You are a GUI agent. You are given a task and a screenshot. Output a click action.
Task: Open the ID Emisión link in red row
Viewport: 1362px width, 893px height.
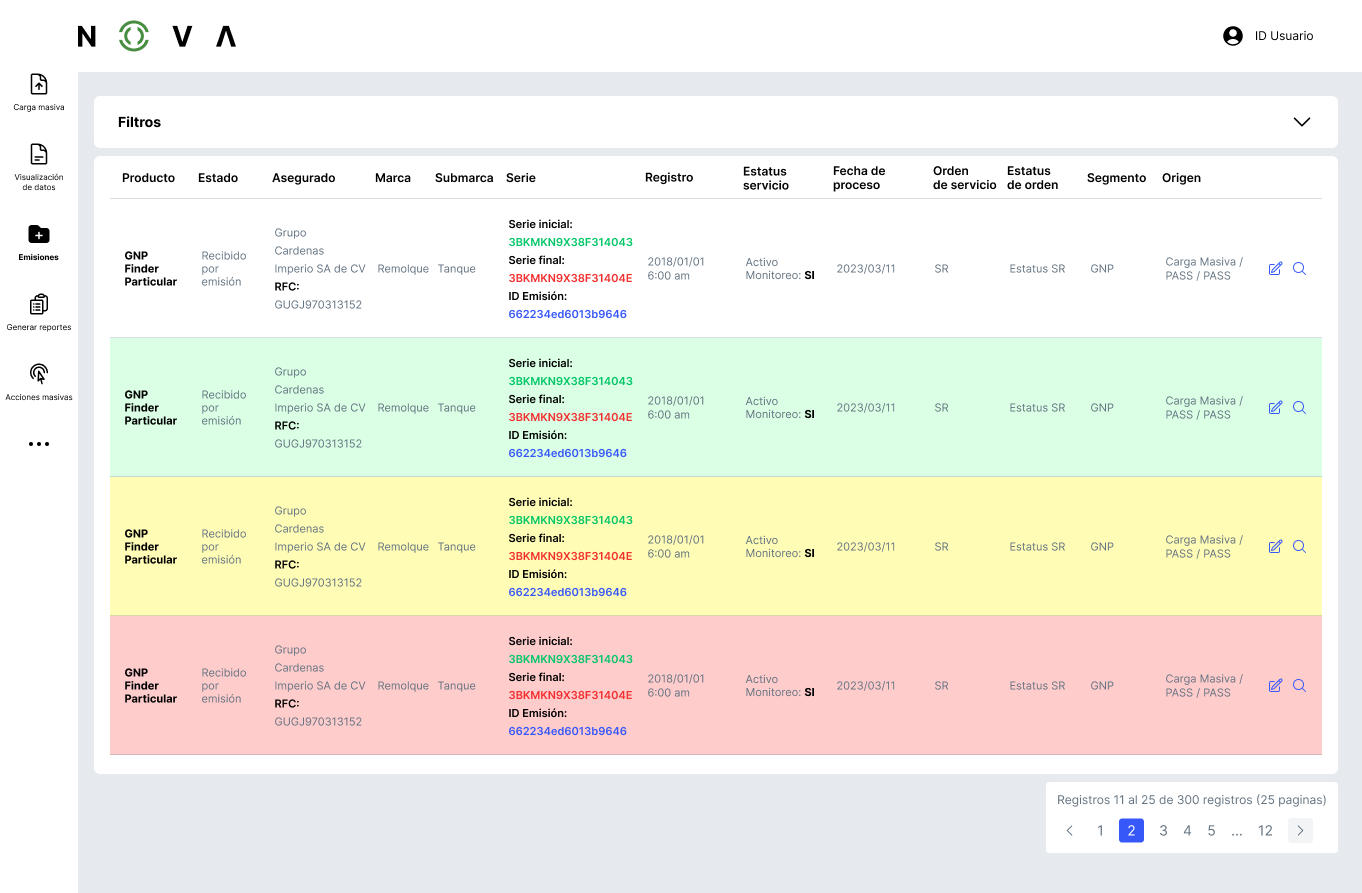(x=567, y=731)
